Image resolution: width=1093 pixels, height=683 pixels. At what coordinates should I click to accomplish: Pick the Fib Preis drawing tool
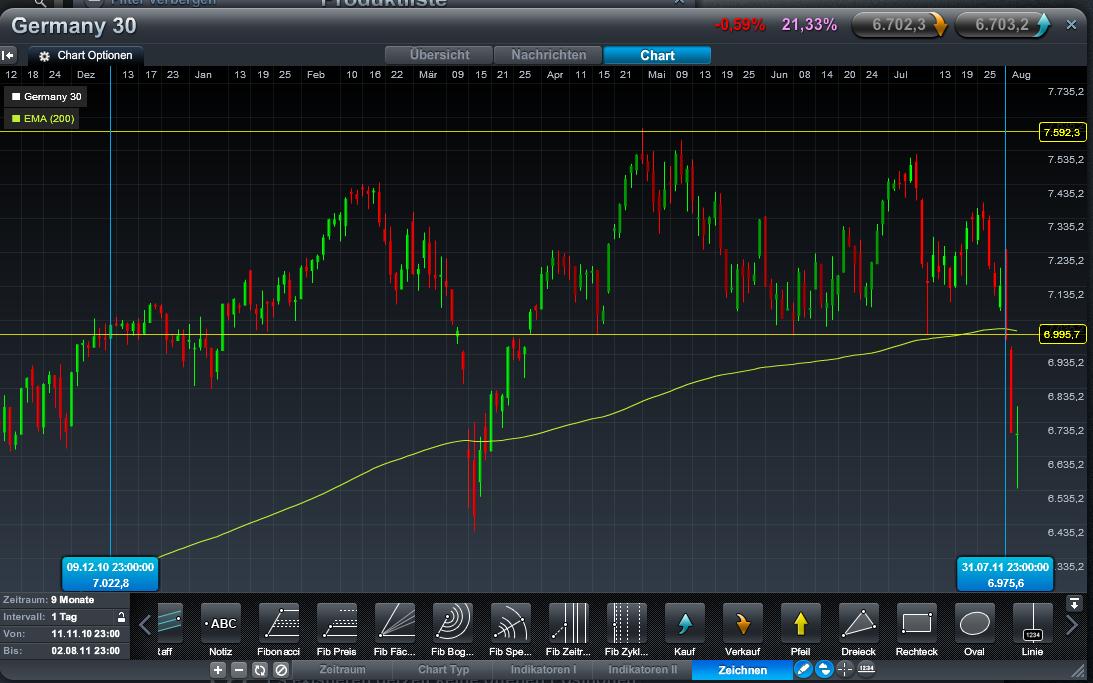point(337,630)
